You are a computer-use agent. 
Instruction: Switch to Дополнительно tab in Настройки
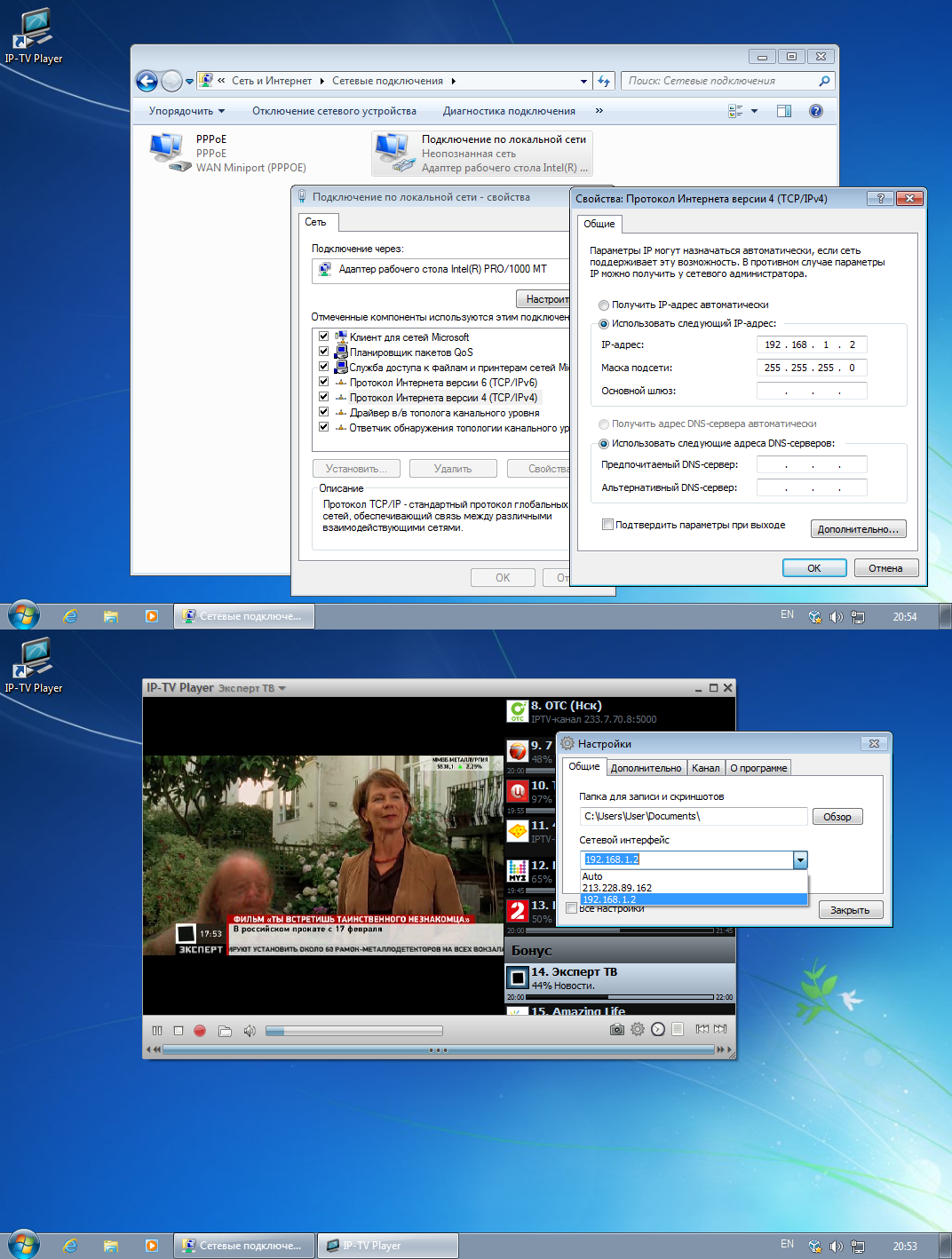click(x=647, y=768)
